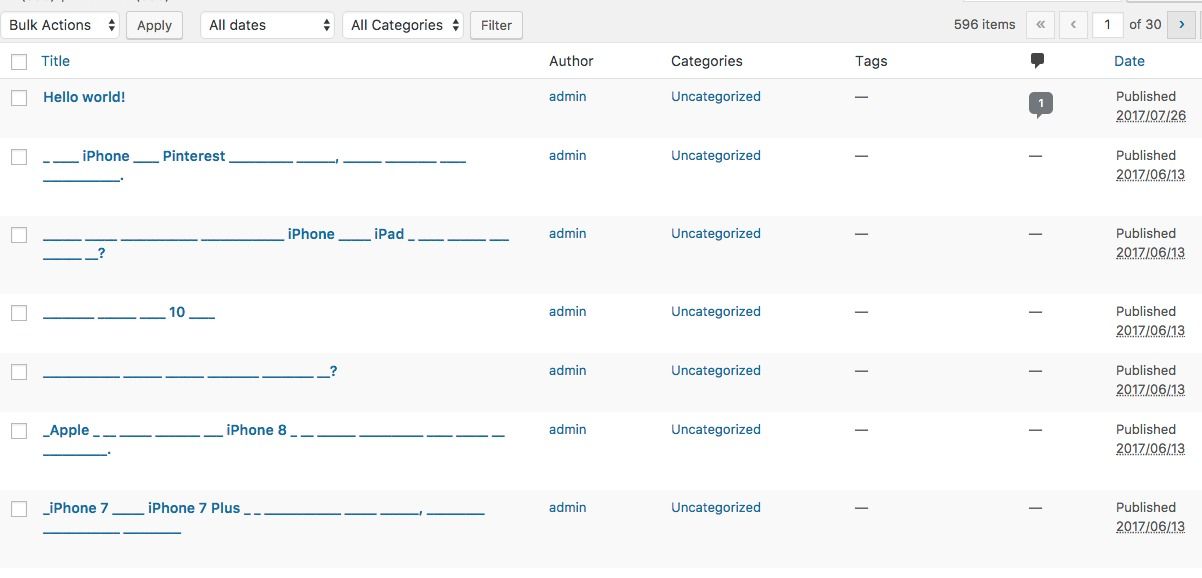This screenshot has height=578, width=1202.
Task: Sort posts by the Date column
Action: click(1129, 61)
